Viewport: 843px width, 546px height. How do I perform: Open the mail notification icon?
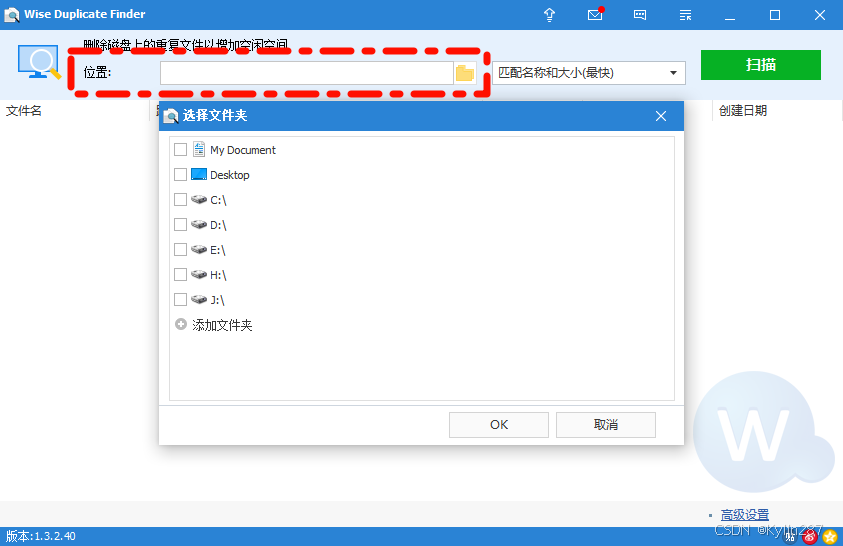tap(595, 14)
